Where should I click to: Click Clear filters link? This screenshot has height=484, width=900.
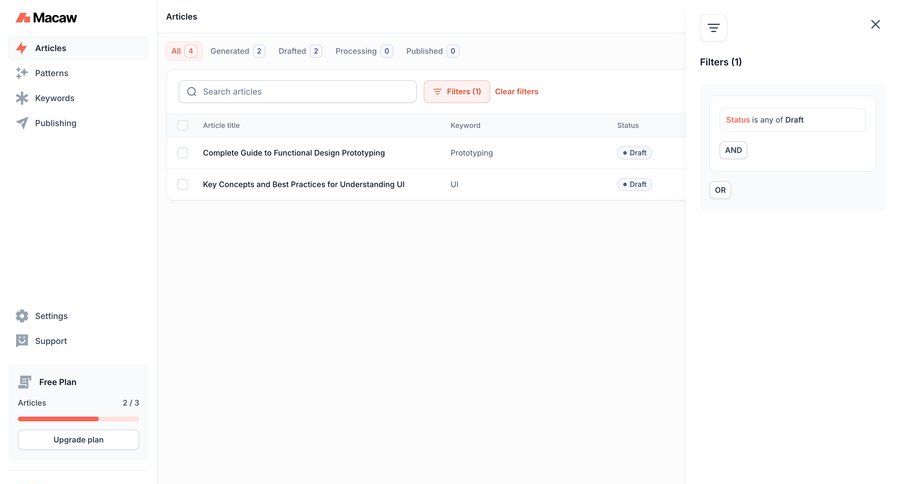pos(517,92)
